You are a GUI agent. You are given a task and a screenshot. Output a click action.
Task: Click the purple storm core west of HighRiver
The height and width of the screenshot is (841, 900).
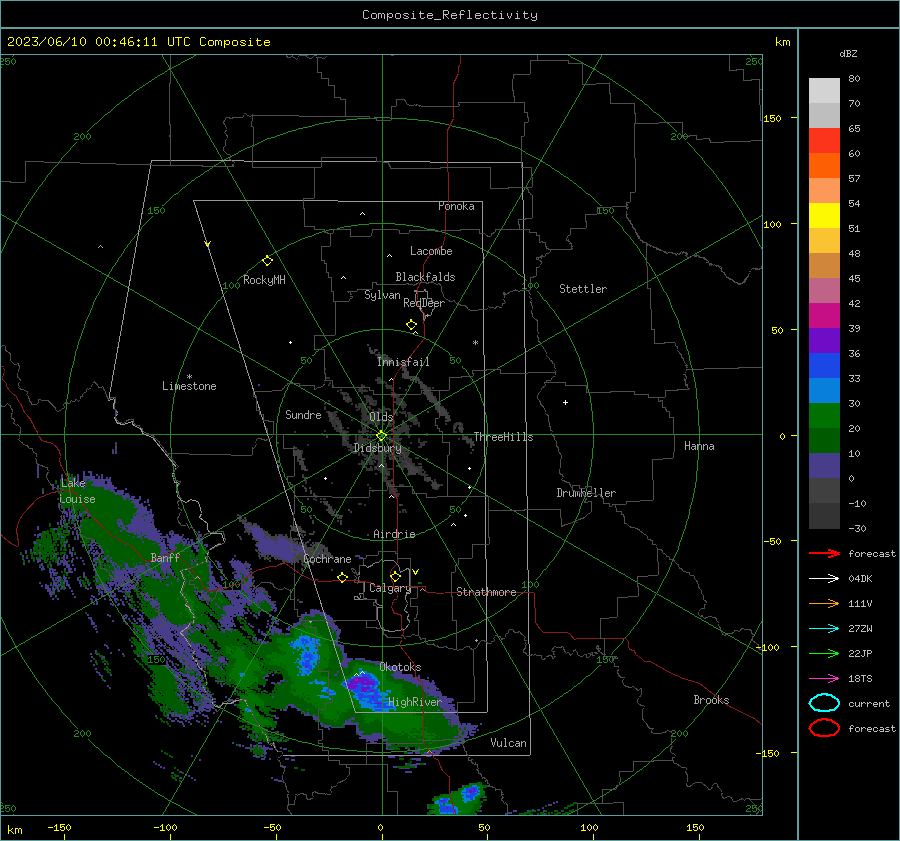pyautogui.click(x=362, y=683)
